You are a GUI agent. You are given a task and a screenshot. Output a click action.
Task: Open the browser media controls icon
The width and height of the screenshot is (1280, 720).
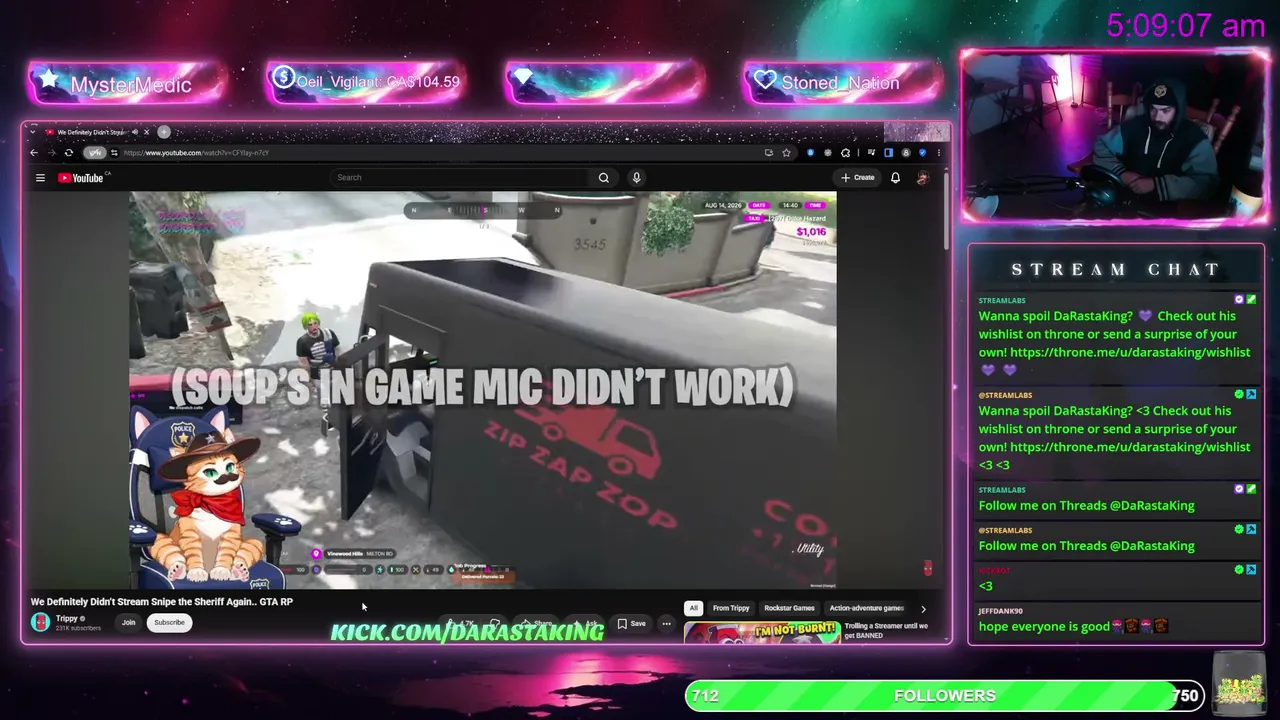tap(872, 153)
